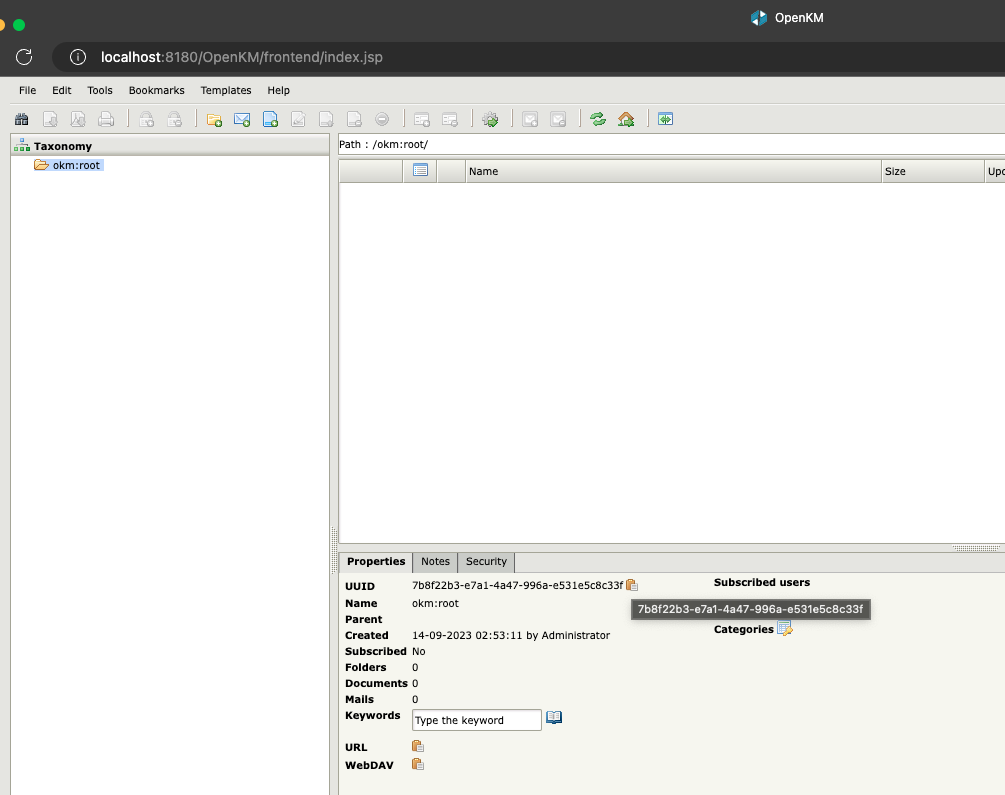Open the Templates menu
Screen dimensions: 1005x795
[226, 90]
